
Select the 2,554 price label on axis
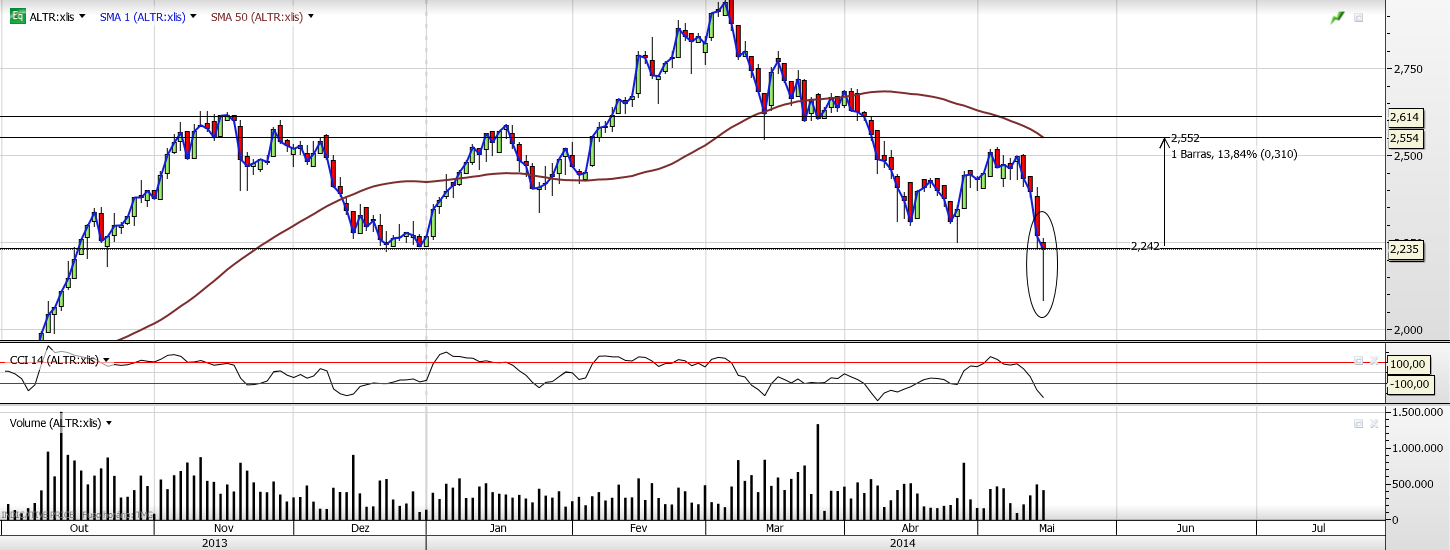click(x=1405, y=139)
